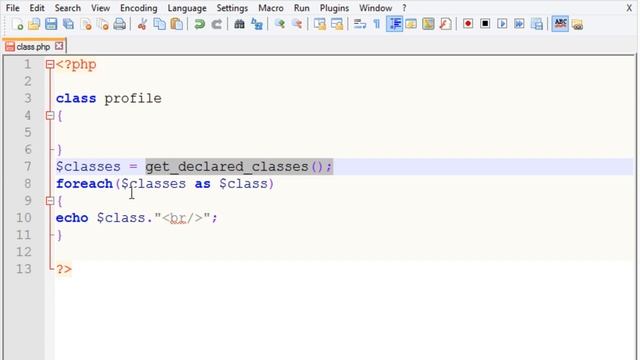Open user defined language icon

411,24
